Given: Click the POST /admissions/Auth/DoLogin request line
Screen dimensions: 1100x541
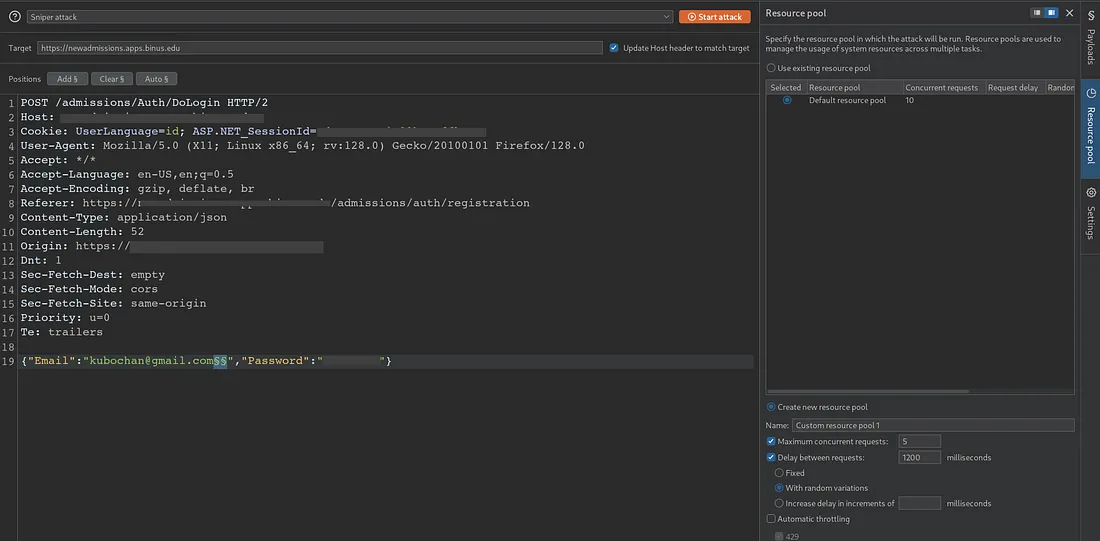Looking at the screenshot, I should click(x=144, y=102).
